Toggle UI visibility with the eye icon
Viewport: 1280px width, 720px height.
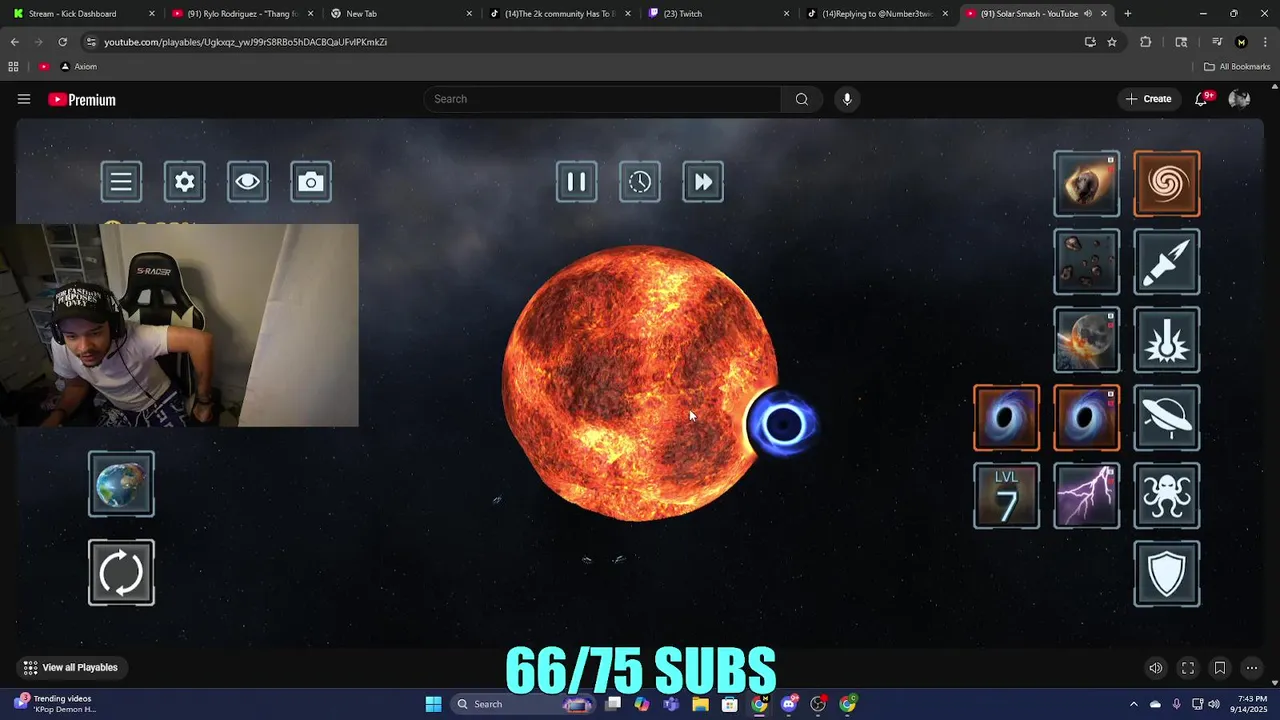pos(248,182)
